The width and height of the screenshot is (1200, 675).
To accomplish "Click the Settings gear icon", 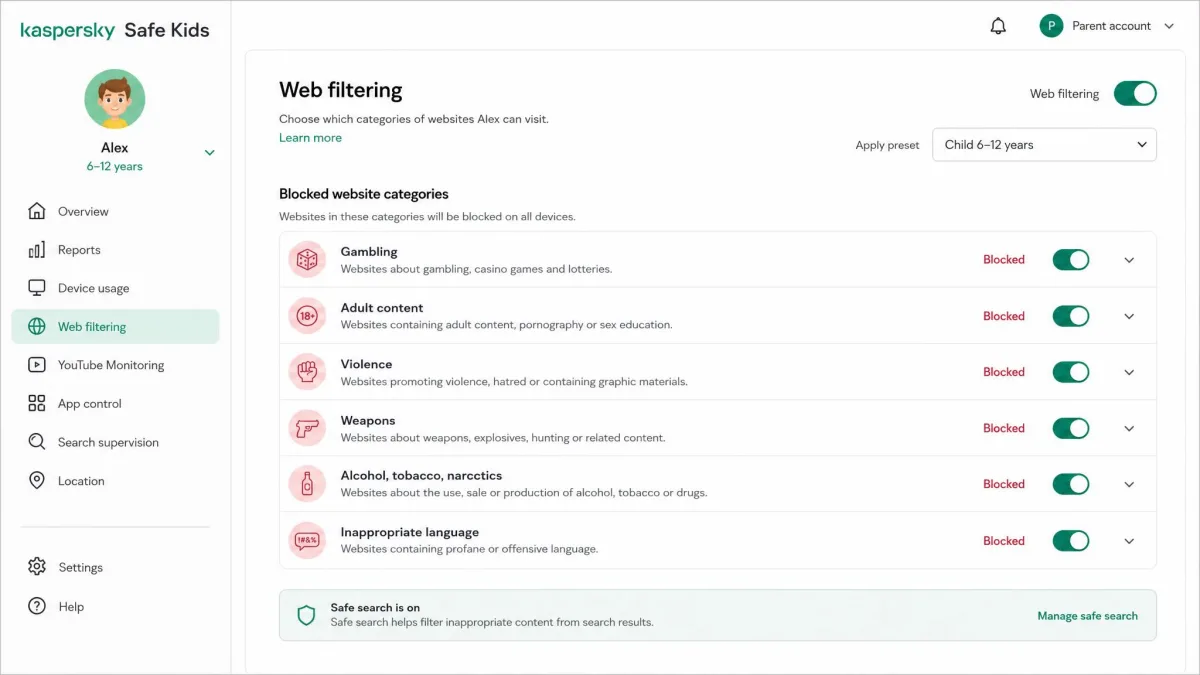I will click(x=37, y=567).
